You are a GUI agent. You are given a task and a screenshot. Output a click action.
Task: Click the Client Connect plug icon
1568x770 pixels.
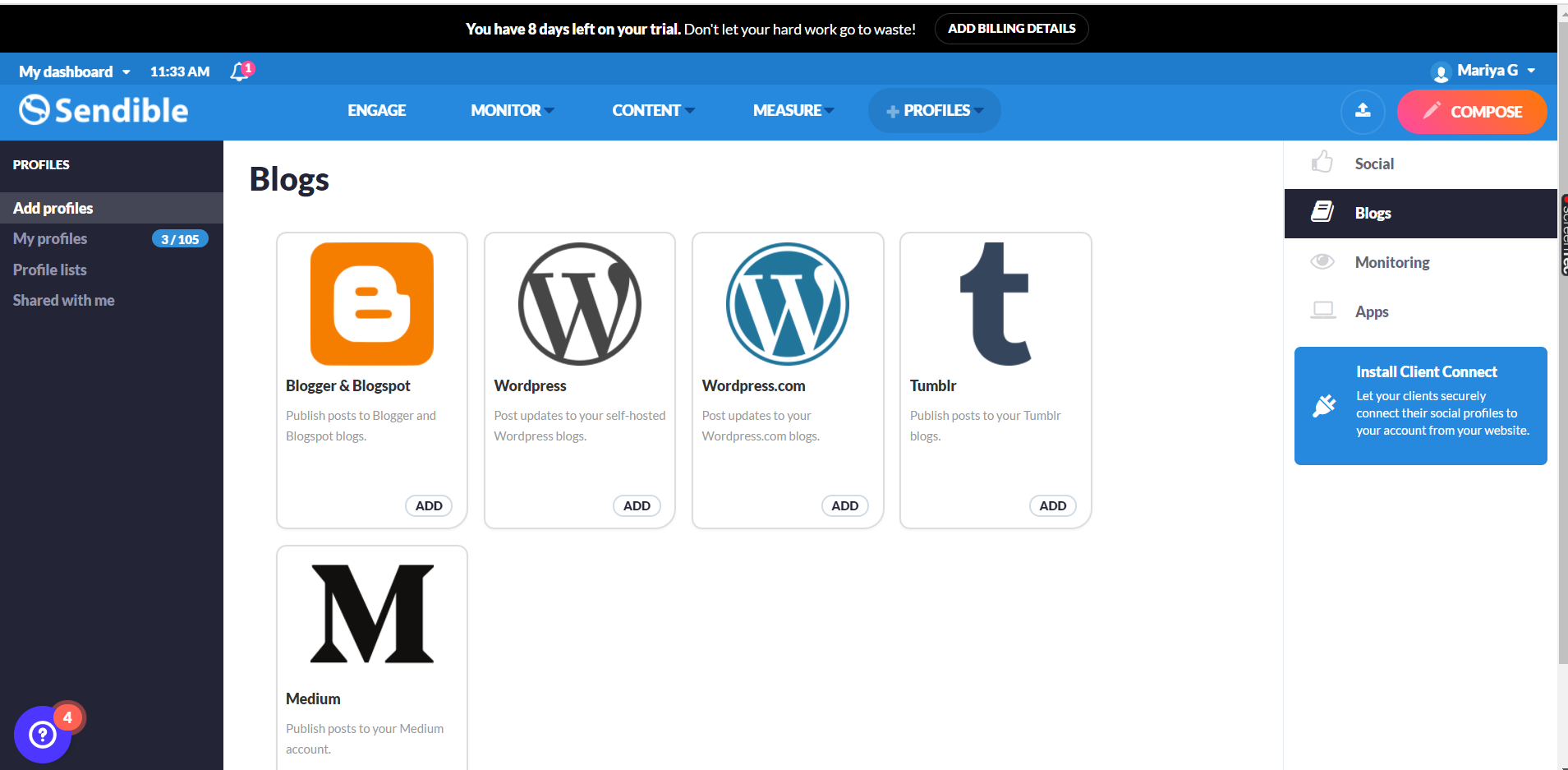coord(1324,405)
